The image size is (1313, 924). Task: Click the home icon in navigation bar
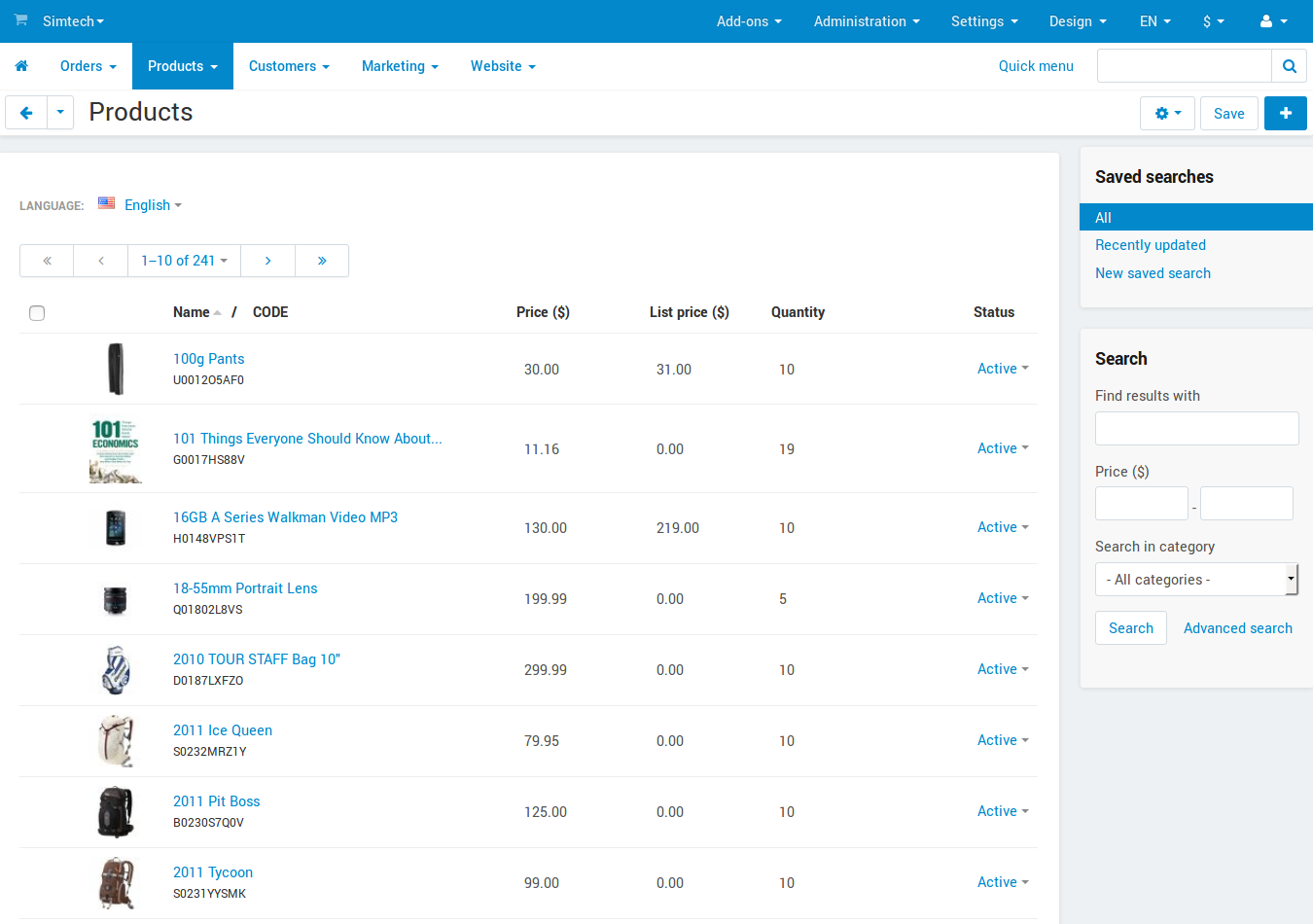coord(21,66)
